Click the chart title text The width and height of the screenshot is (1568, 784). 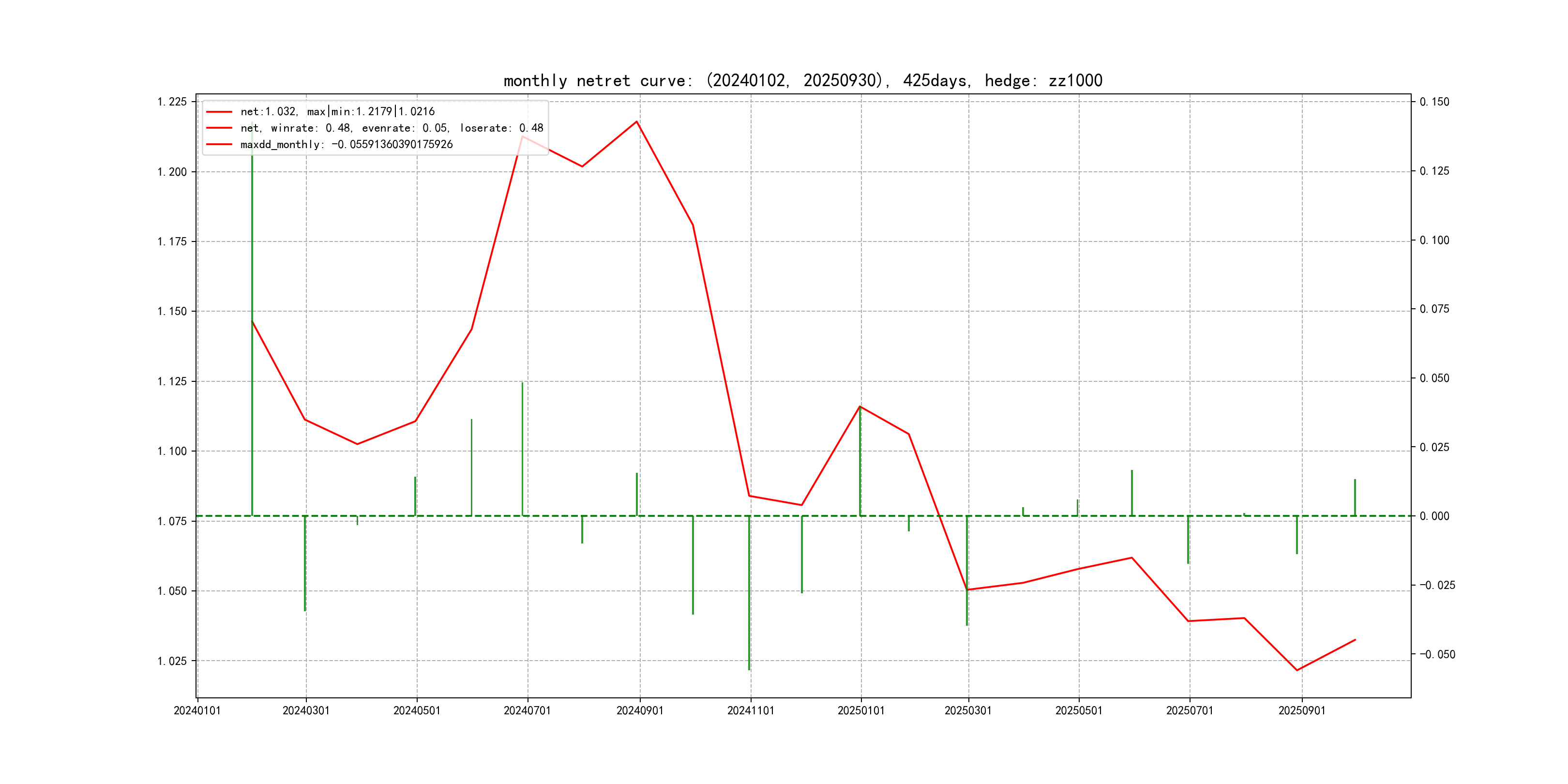point(802,80)
